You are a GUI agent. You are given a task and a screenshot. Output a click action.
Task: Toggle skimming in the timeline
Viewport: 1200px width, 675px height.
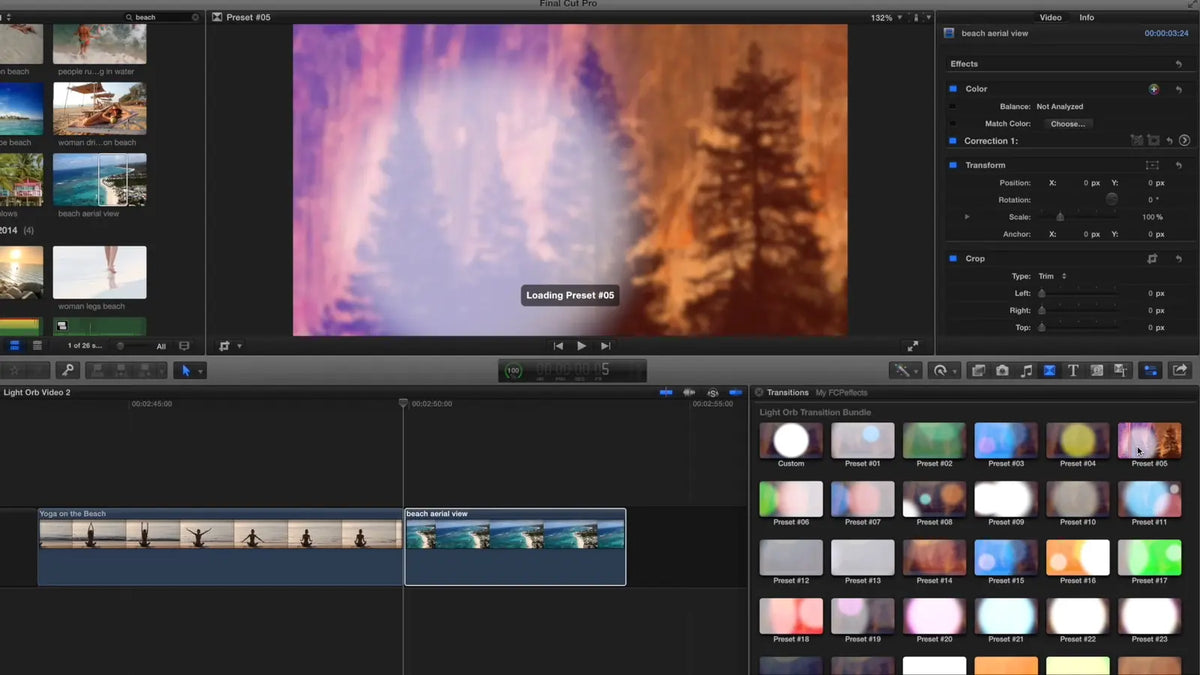[666, 393]
